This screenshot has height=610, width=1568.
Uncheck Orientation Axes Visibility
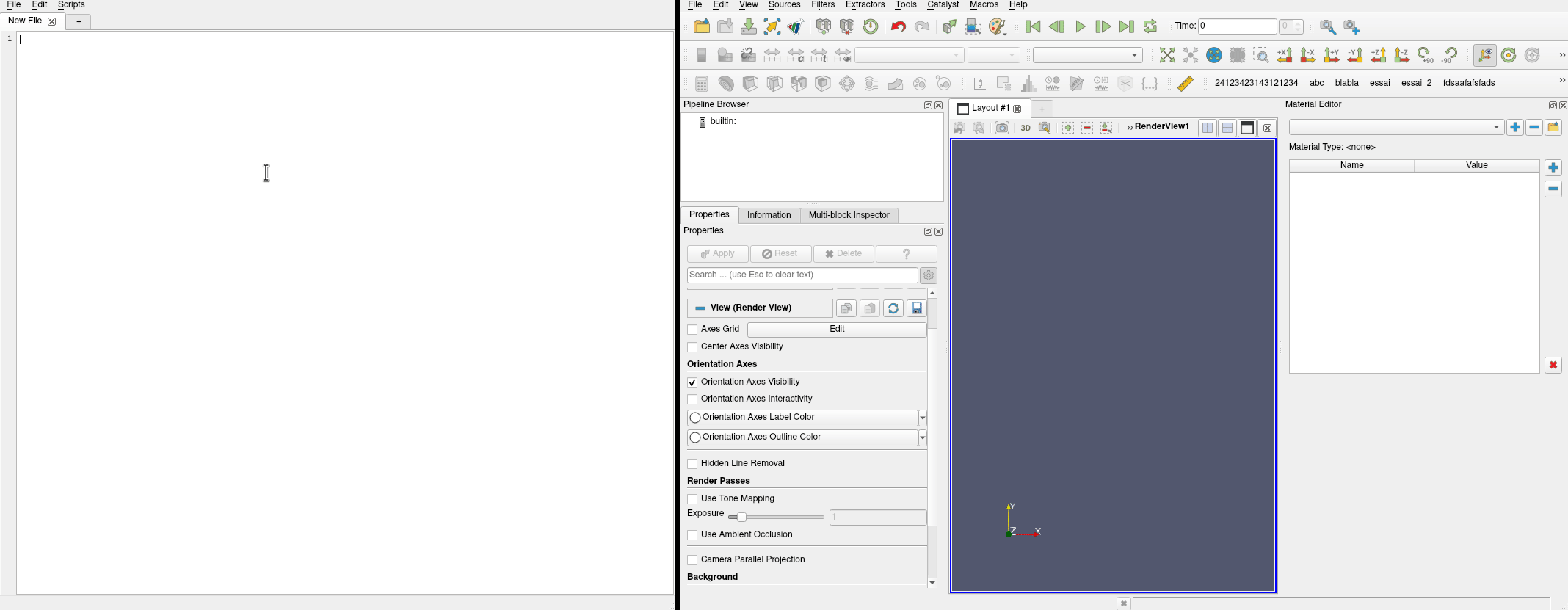pos(692,383)
